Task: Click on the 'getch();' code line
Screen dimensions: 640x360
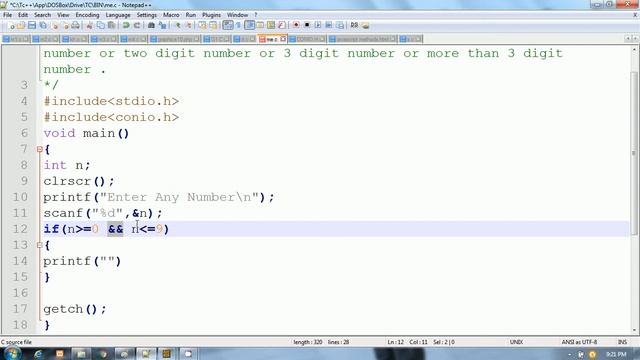Action: [x=75, y=309]
